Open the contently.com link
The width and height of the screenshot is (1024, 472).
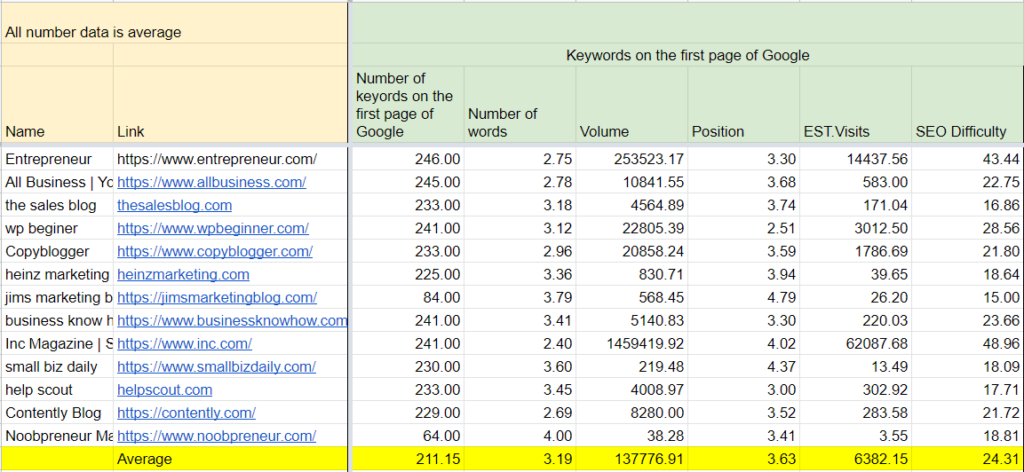pos(186,413)
